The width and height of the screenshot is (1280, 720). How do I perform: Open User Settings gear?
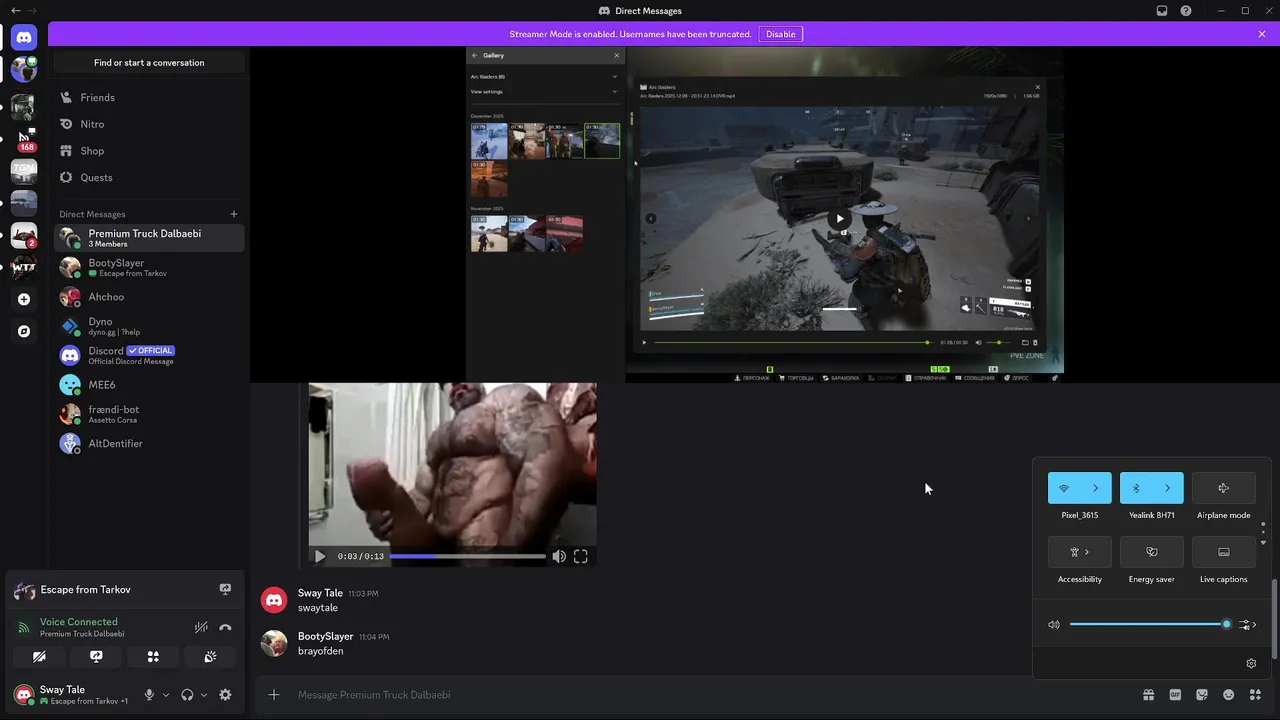click(225, 695)
